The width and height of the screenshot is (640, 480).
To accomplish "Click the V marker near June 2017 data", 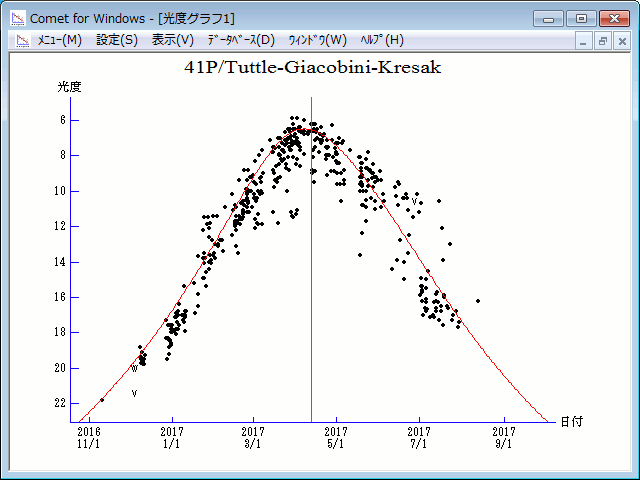I will click(x=414, y=201).
